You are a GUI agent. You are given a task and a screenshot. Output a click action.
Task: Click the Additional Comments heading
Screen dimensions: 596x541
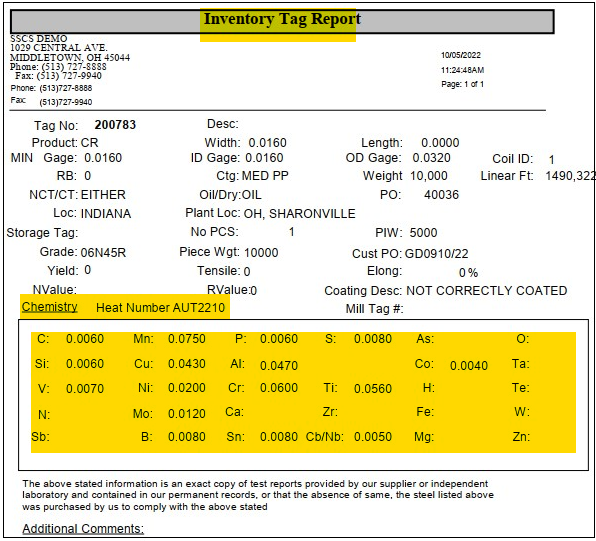(x=83, y=529)
